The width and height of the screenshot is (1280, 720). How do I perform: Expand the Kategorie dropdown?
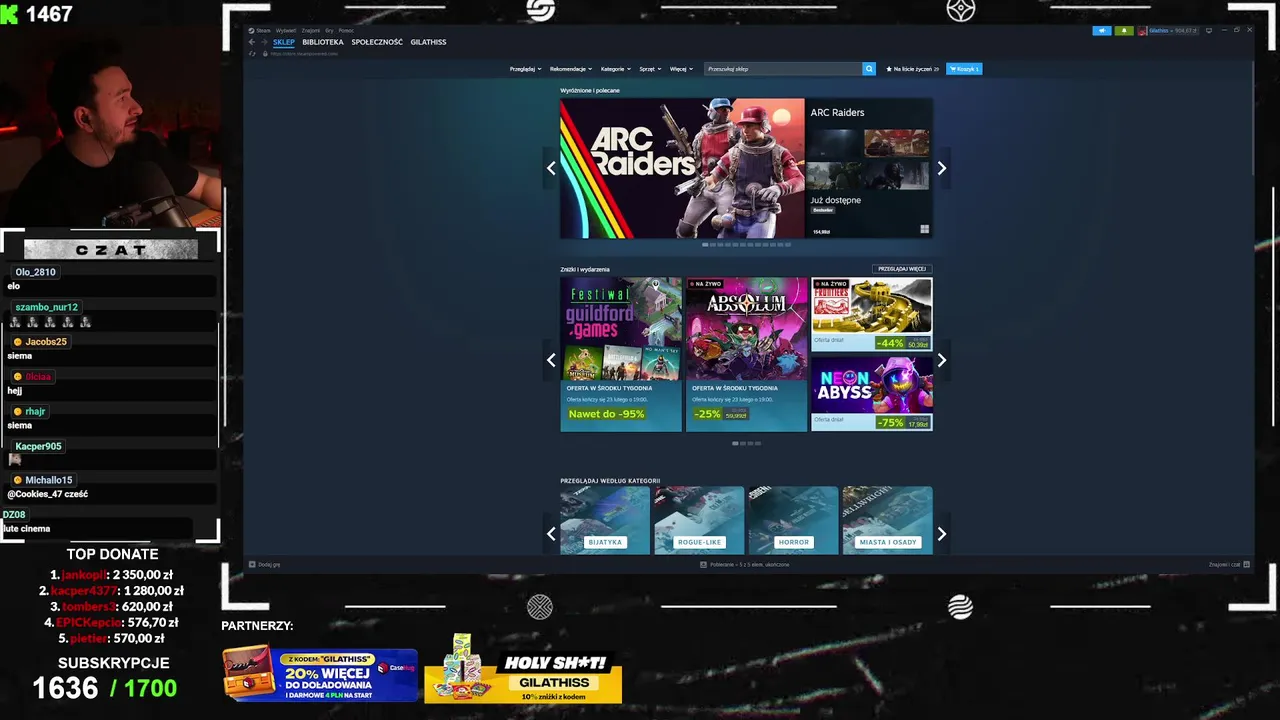616,69
